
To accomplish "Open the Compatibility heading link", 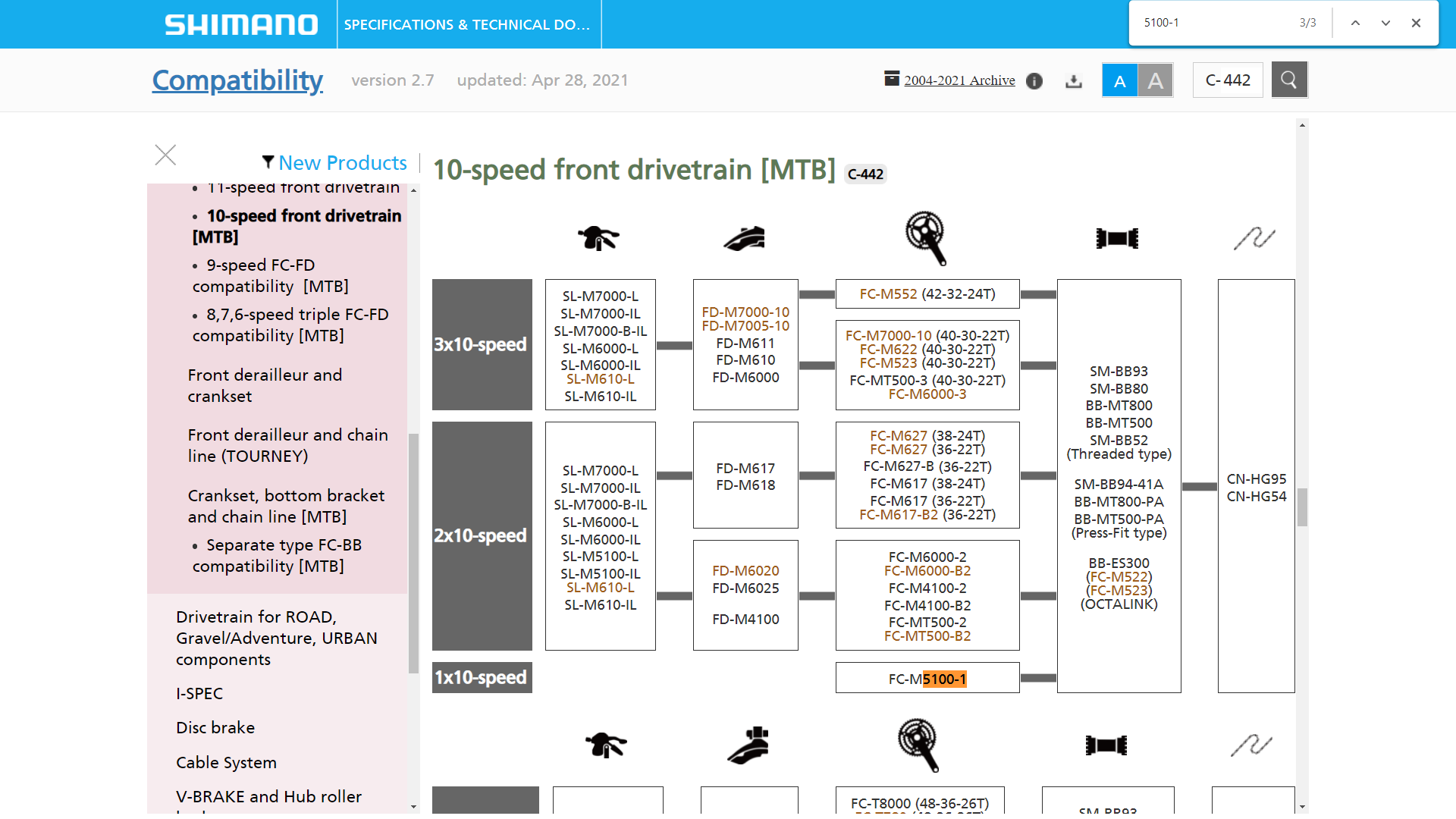I will [x=237, y=80].
